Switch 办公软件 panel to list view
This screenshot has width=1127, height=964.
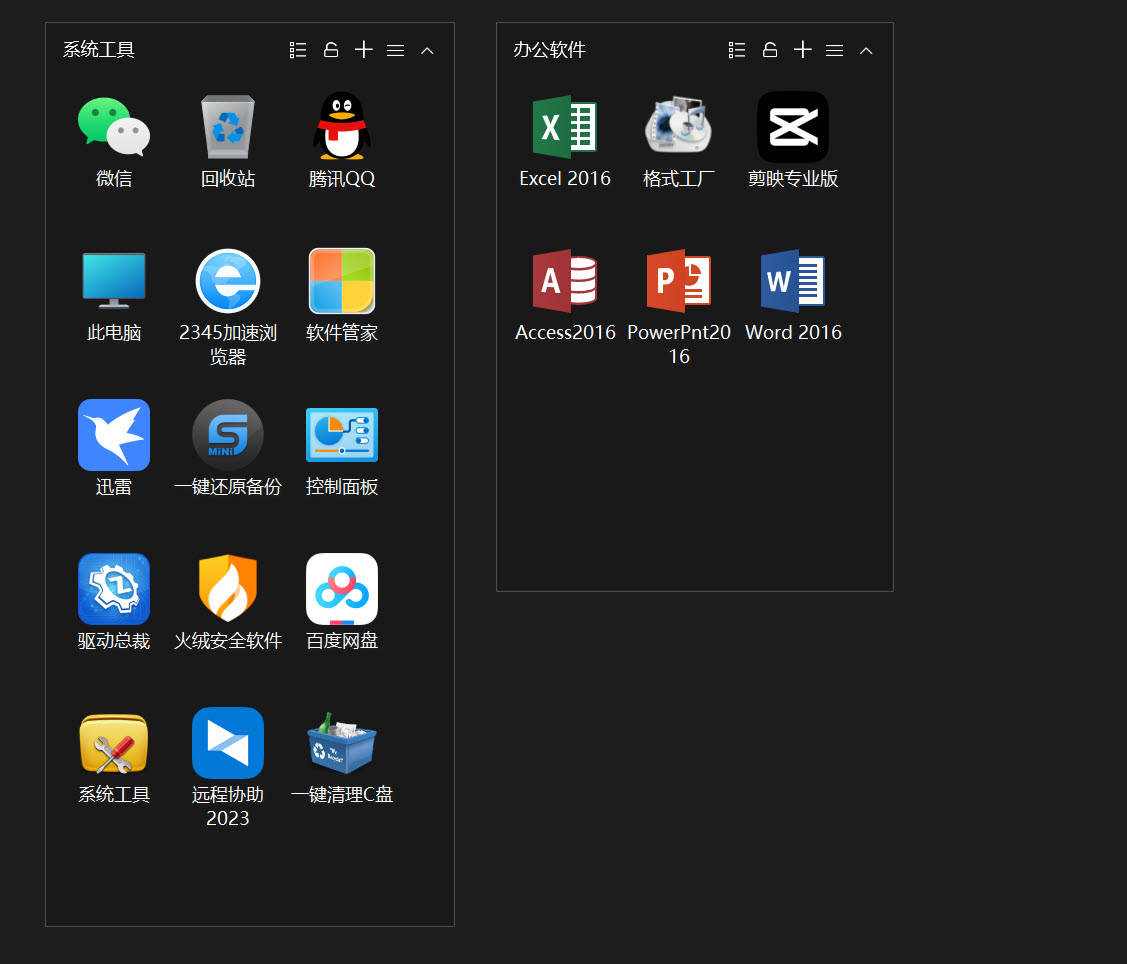point(737,50)
